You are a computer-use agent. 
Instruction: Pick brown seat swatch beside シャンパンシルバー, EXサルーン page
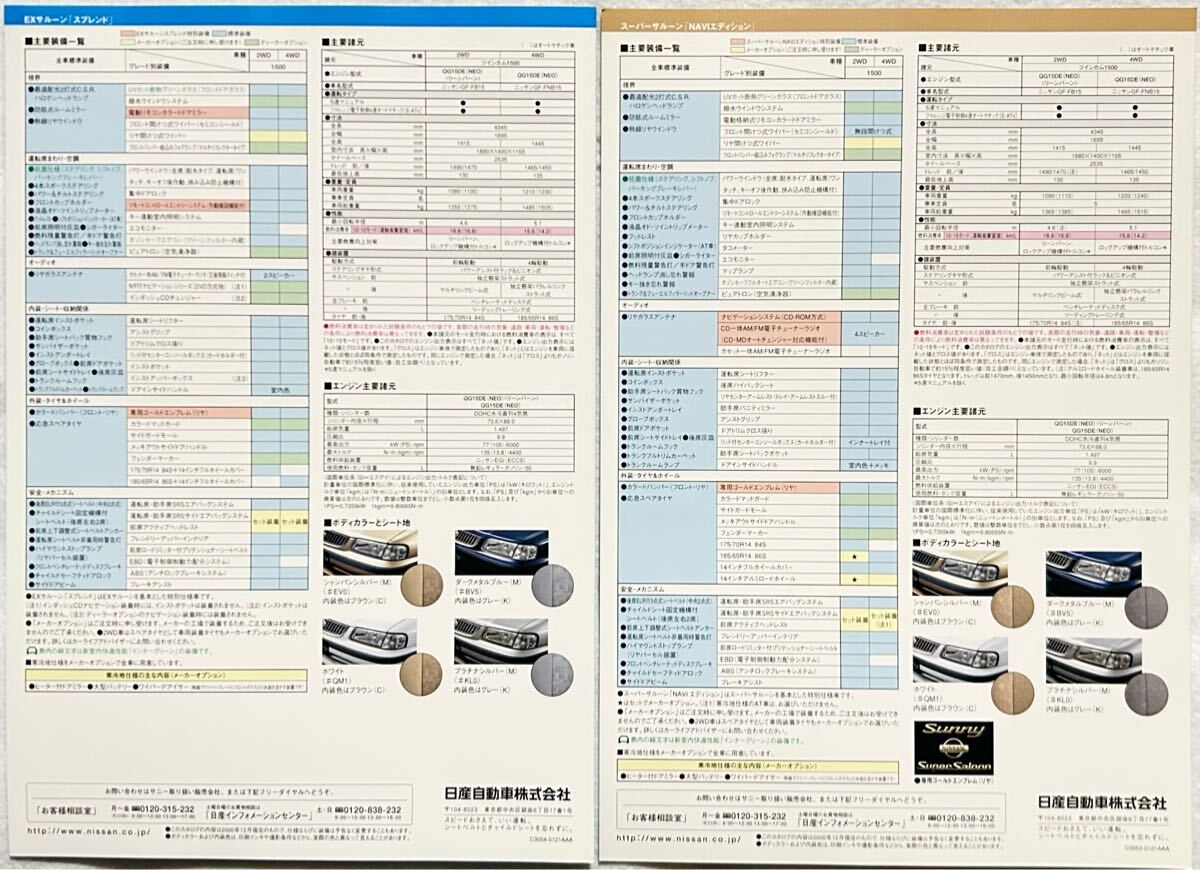[x=421, y=585]
